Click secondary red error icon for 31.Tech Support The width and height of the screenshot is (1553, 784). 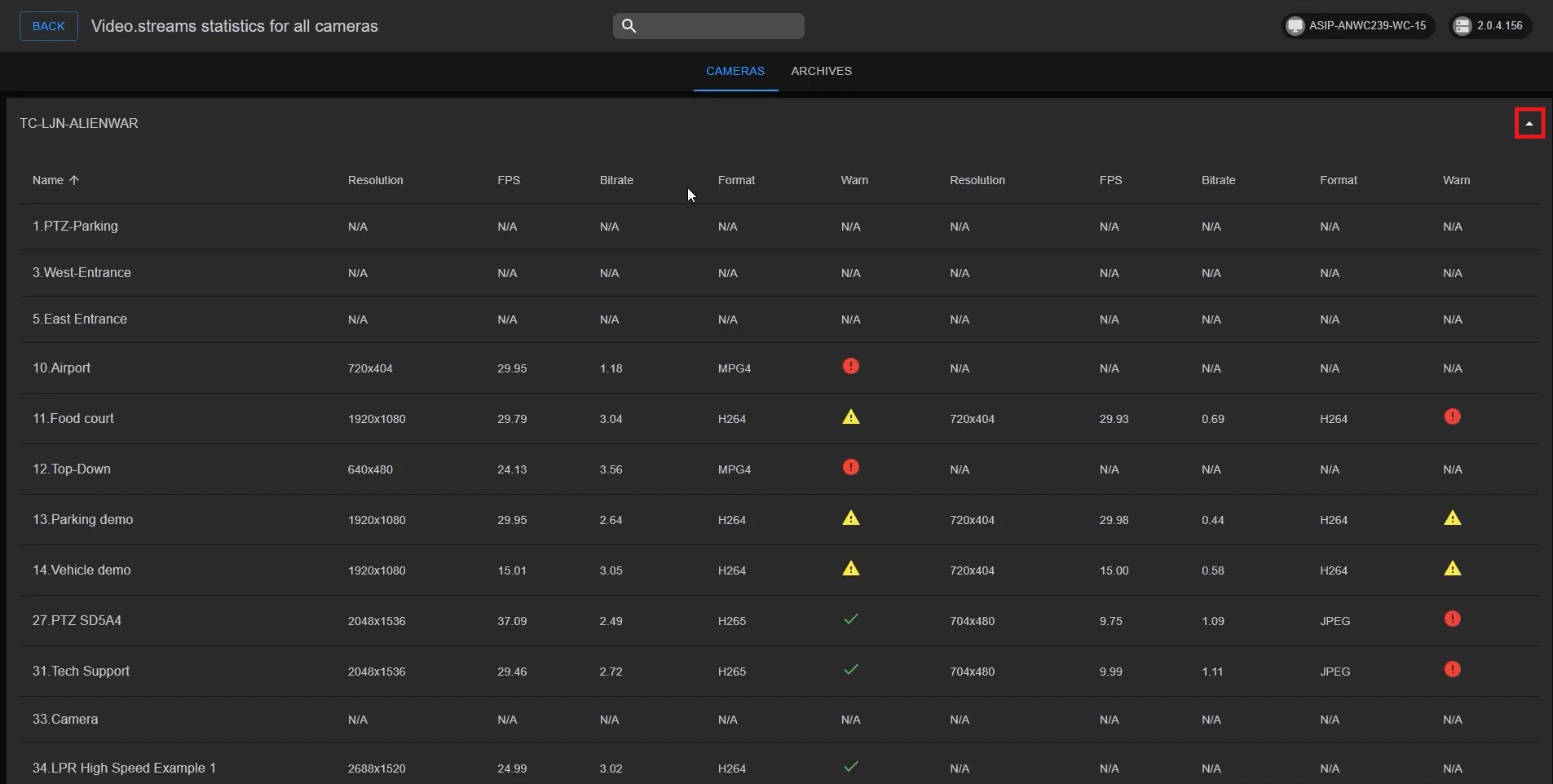[1452, 670]
